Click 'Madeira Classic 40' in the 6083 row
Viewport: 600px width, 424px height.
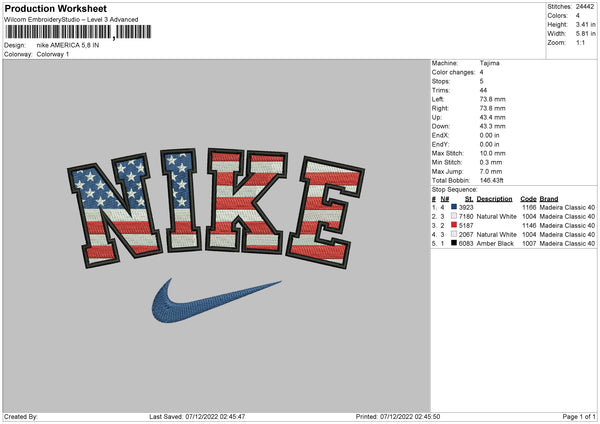click(567, 243)
